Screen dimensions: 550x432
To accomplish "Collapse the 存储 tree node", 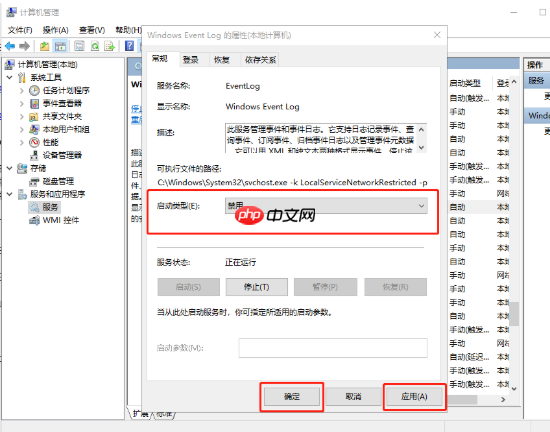I will 9,168.
